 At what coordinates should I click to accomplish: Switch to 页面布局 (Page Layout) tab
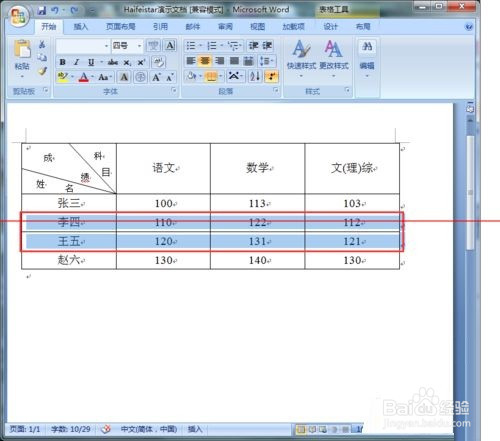click(x=120, y=27)
